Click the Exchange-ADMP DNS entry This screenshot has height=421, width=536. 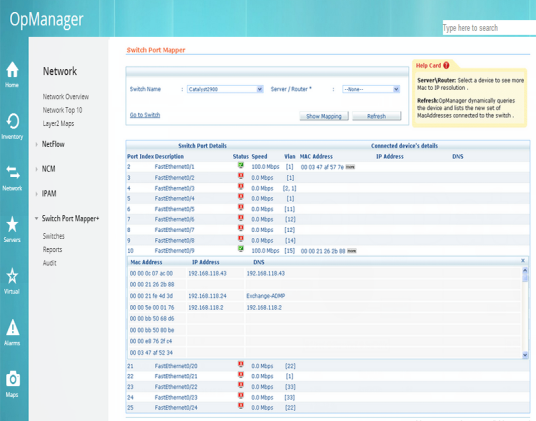pos(266,296)
